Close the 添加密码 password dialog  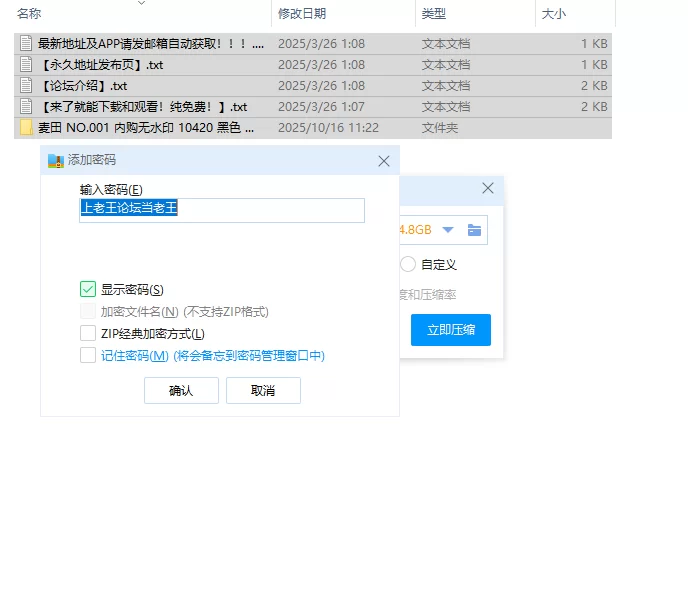384,161
